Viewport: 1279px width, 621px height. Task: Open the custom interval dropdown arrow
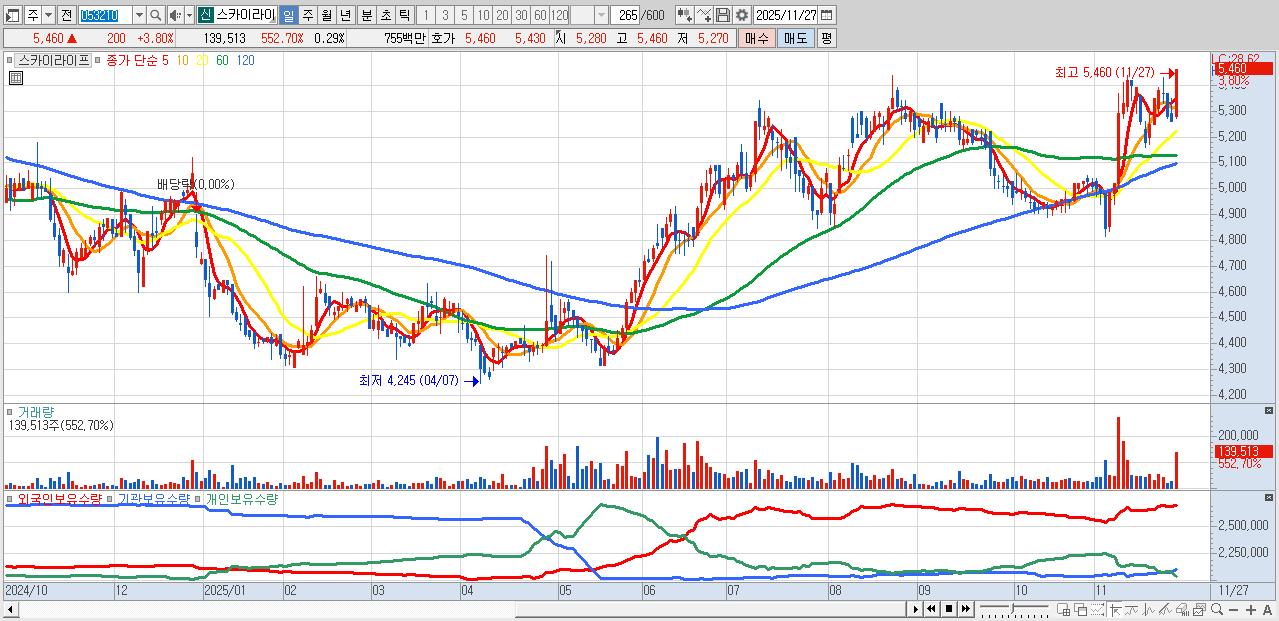[601, 15]
